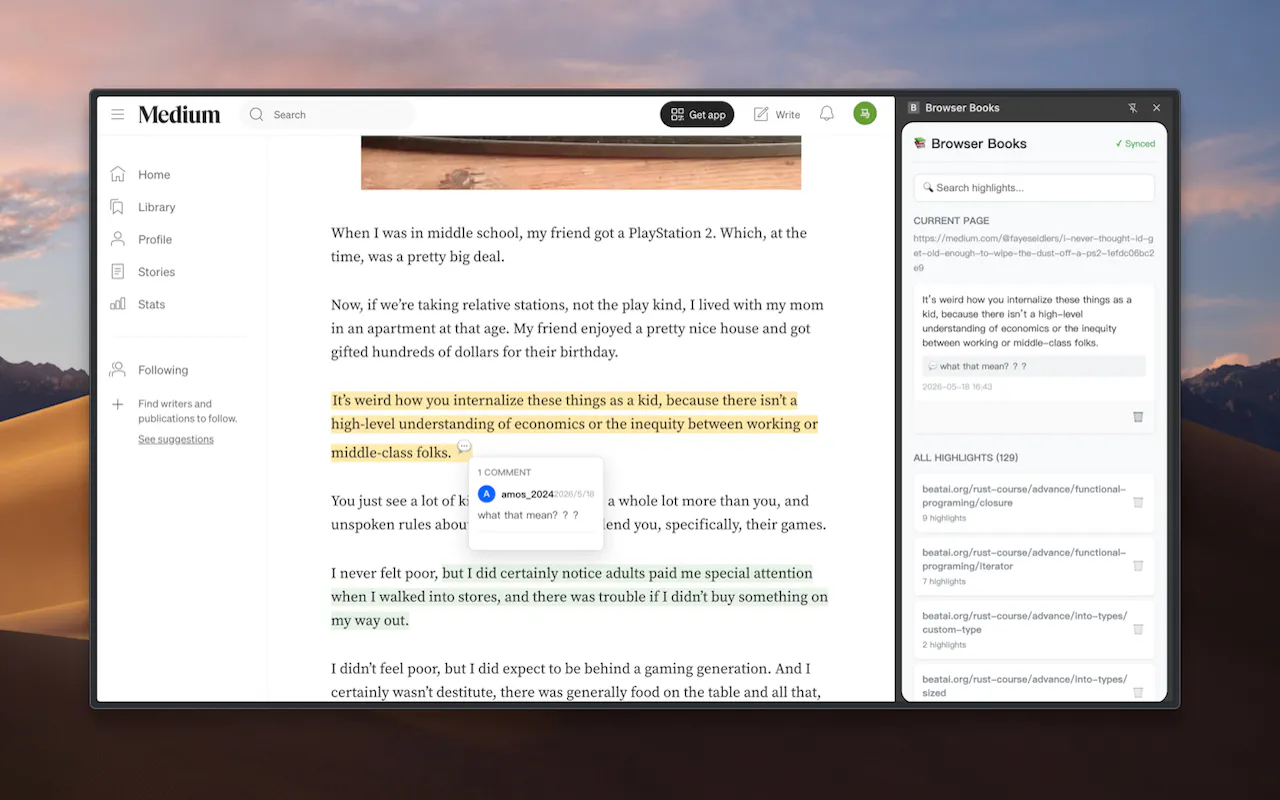Delete the functional-programing/closure highlights entry
The width and height of the screenshot is (1280, 800).
coord(1138,503)
